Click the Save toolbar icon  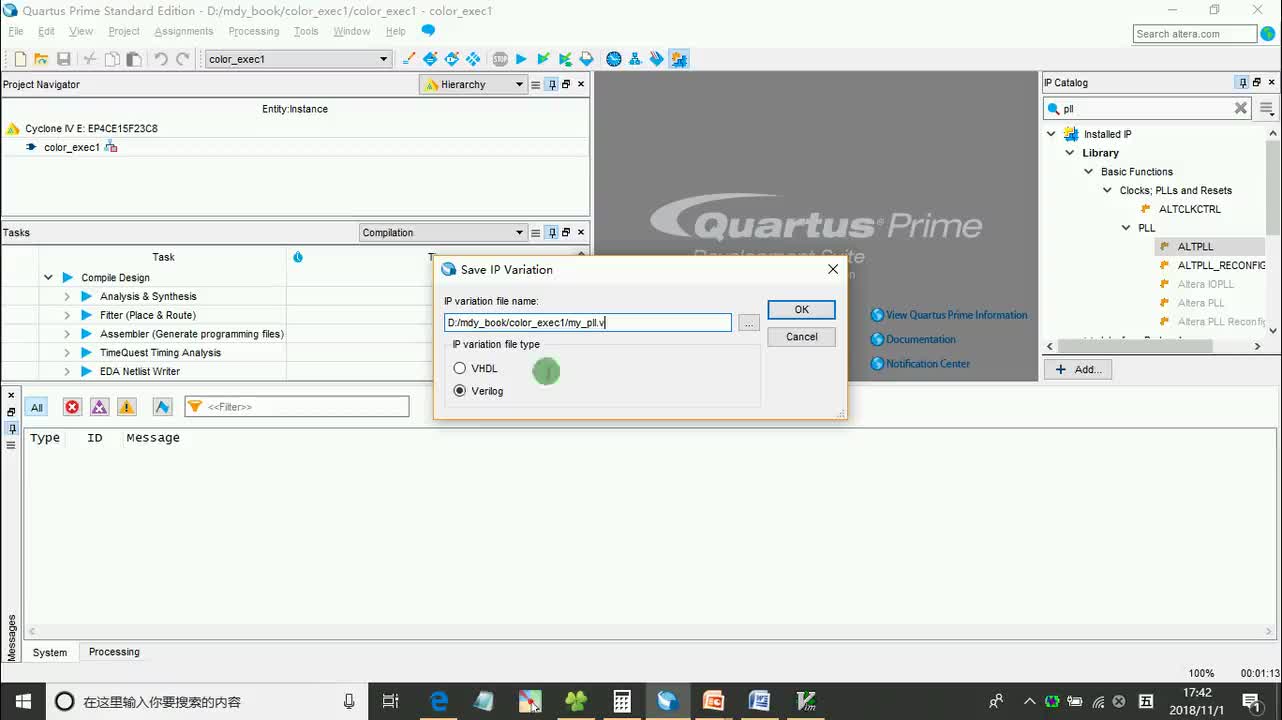coord(63,59)
